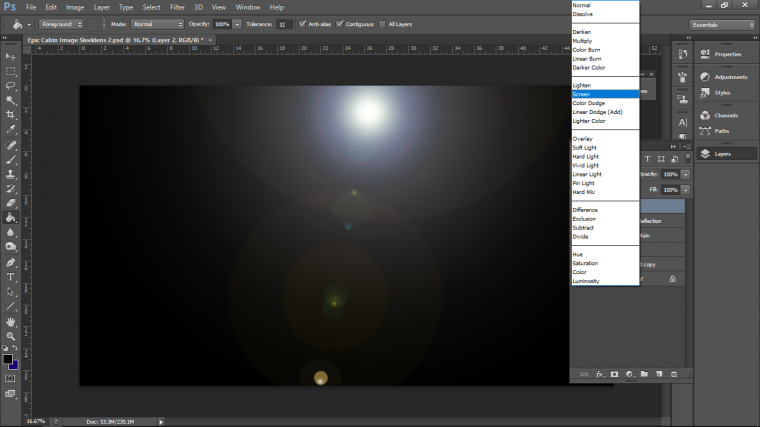The image size is (760, 427).
Task: Open Foreground fill source dropdown
Action: click(x=62, y=24)
